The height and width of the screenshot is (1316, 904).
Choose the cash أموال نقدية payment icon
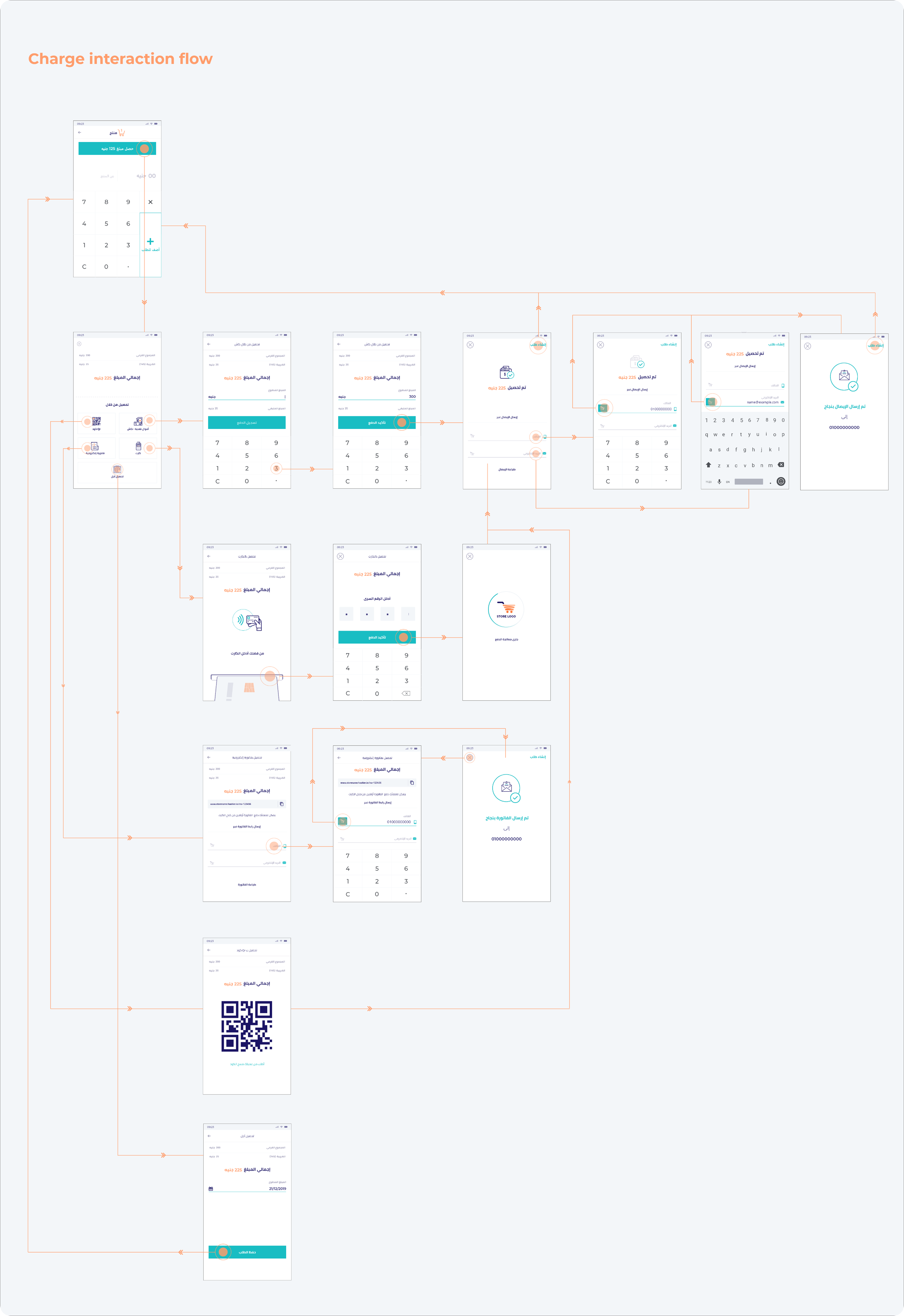click(138, 422)
